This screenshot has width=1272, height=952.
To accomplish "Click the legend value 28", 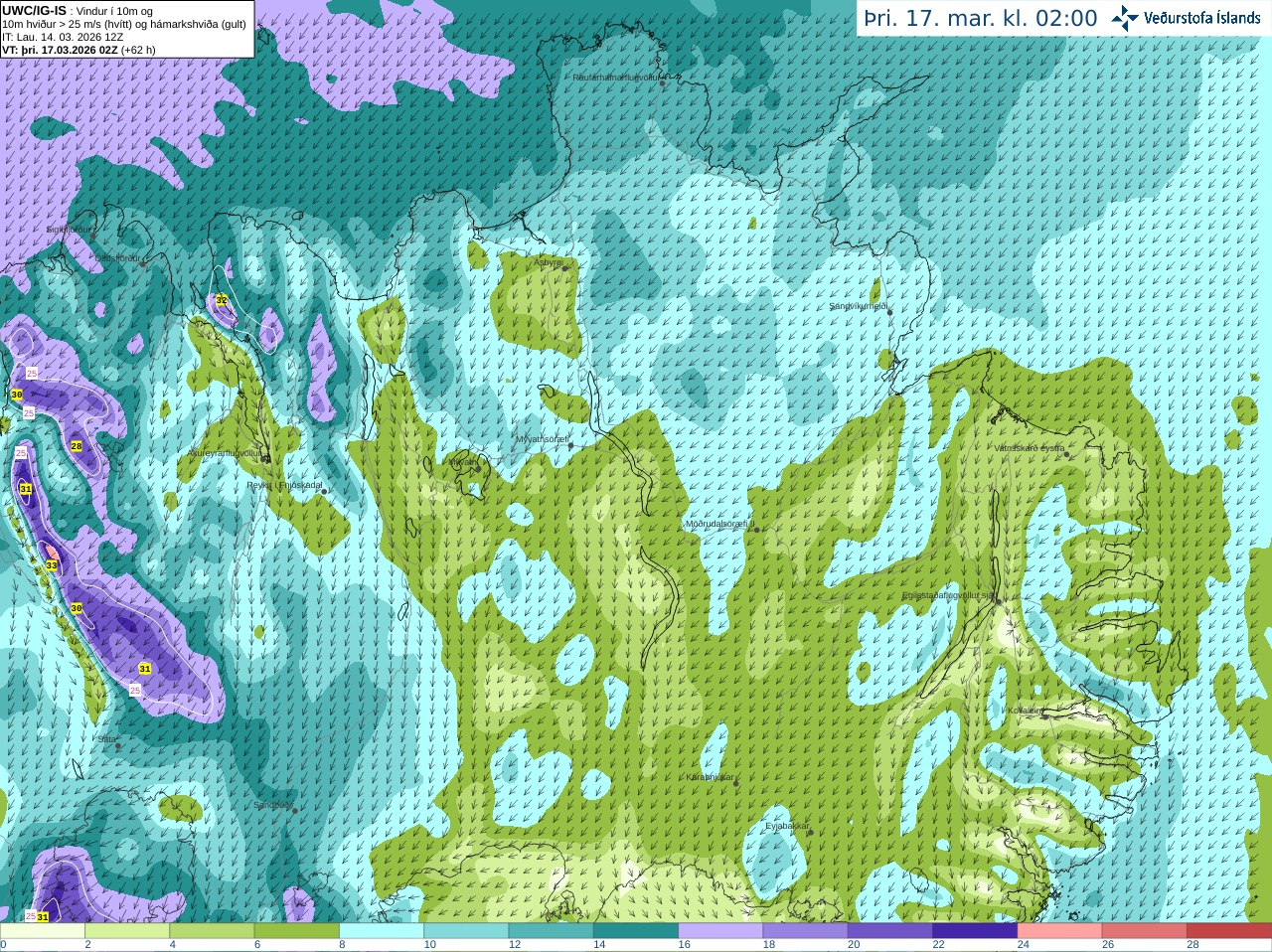I will tap(1192, 945).
